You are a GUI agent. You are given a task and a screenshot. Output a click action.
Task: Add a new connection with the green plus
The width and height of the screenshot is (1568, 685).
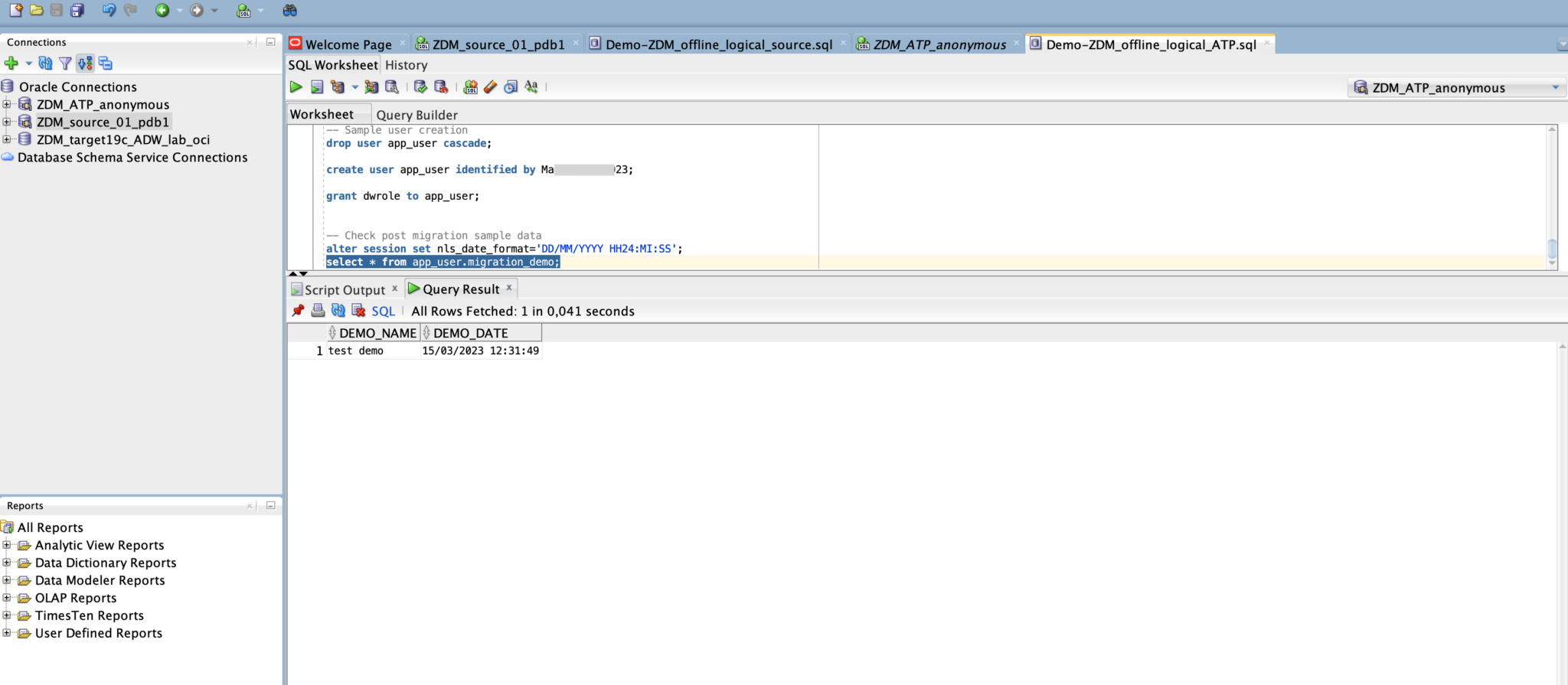(x=11, y=64)
